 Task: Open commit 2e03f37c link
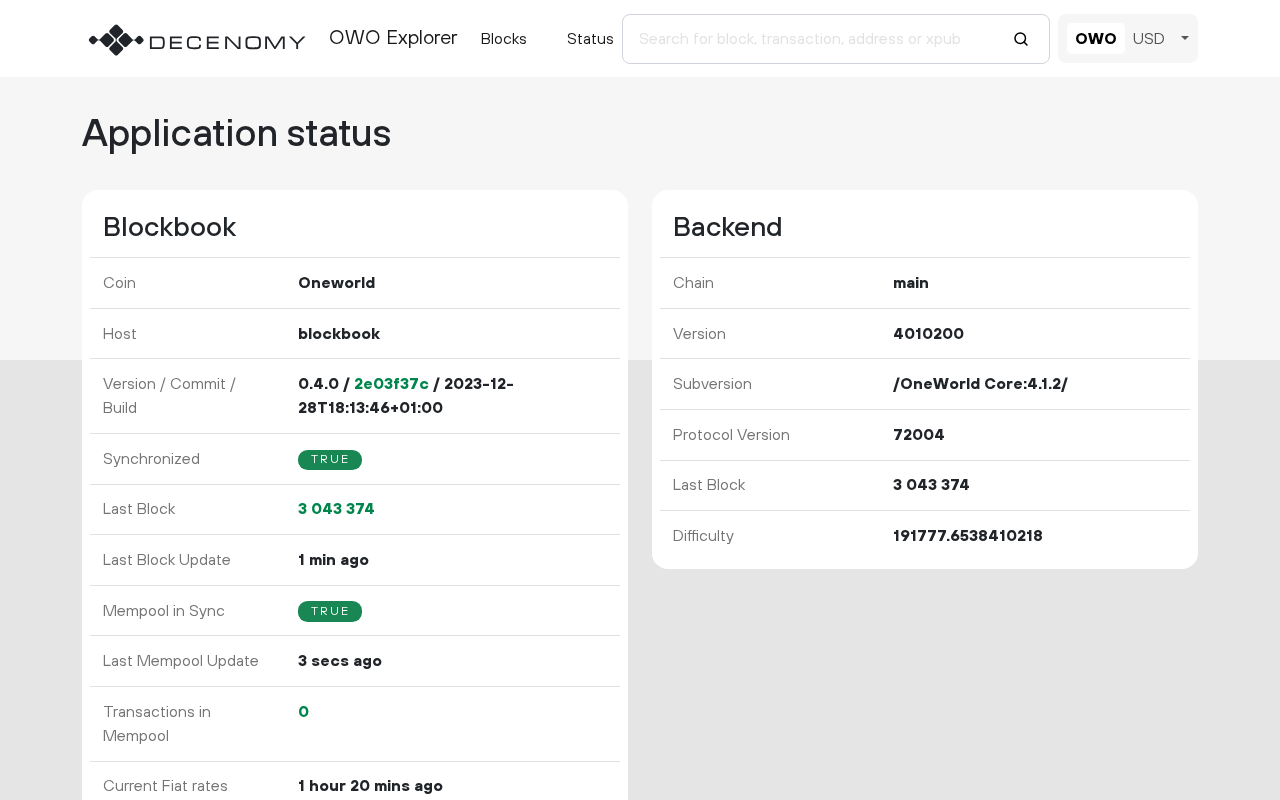391,384
